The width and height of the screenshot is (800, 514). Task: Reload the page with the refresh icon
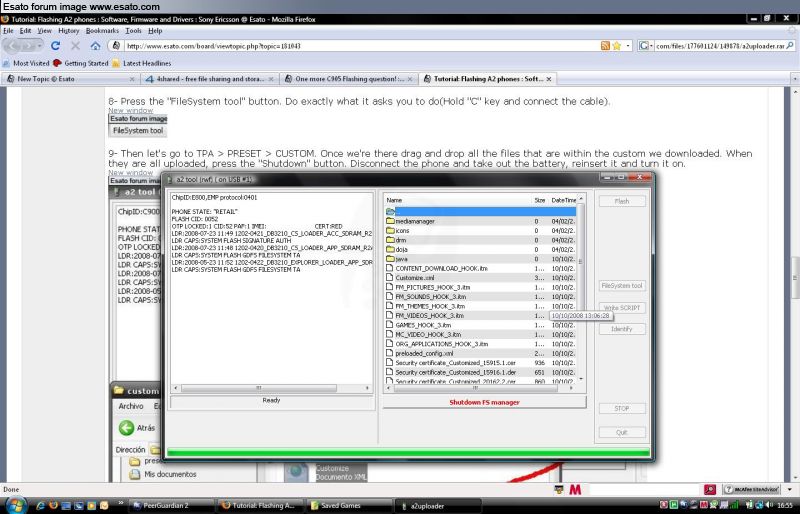pyautogui.click(x=55, y=46)
